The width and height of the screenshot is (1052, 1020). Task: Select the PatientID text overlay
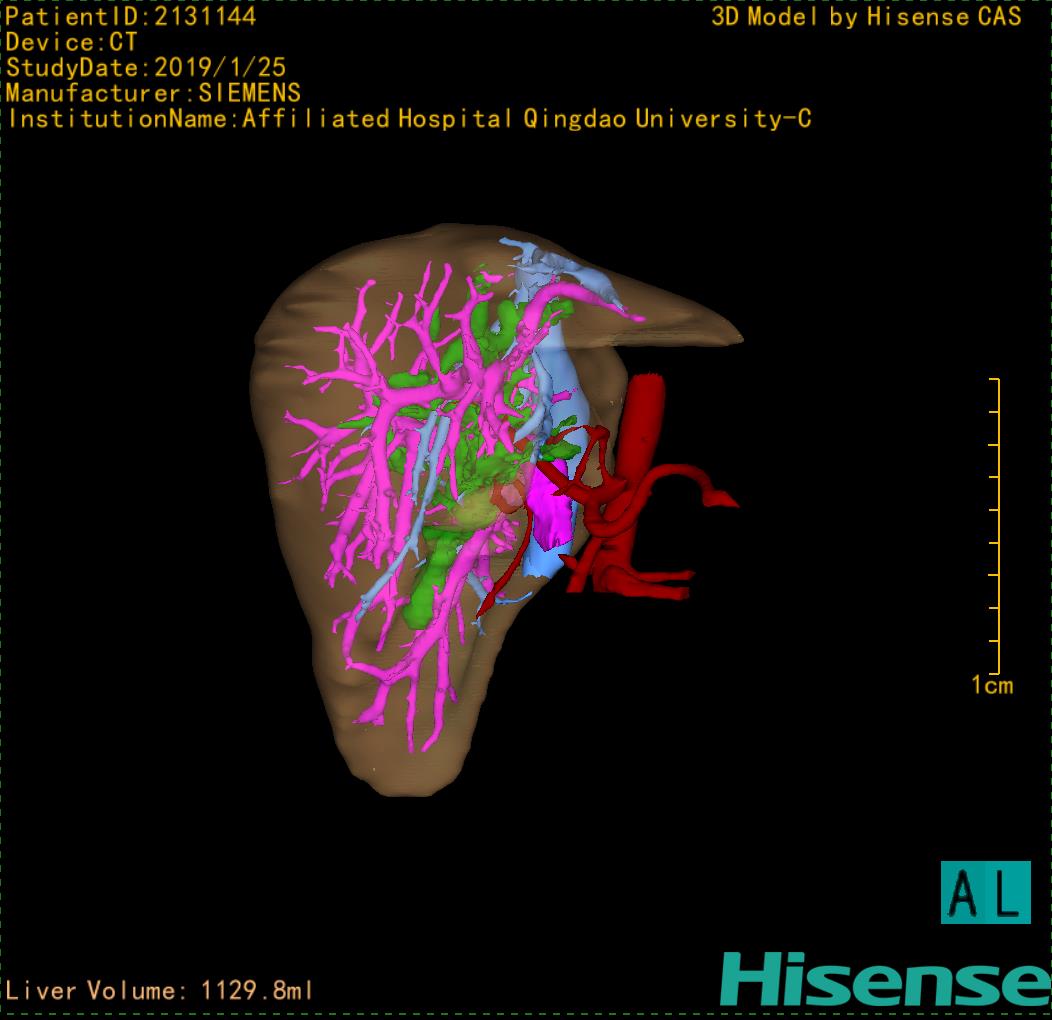[x=131, y=16]
